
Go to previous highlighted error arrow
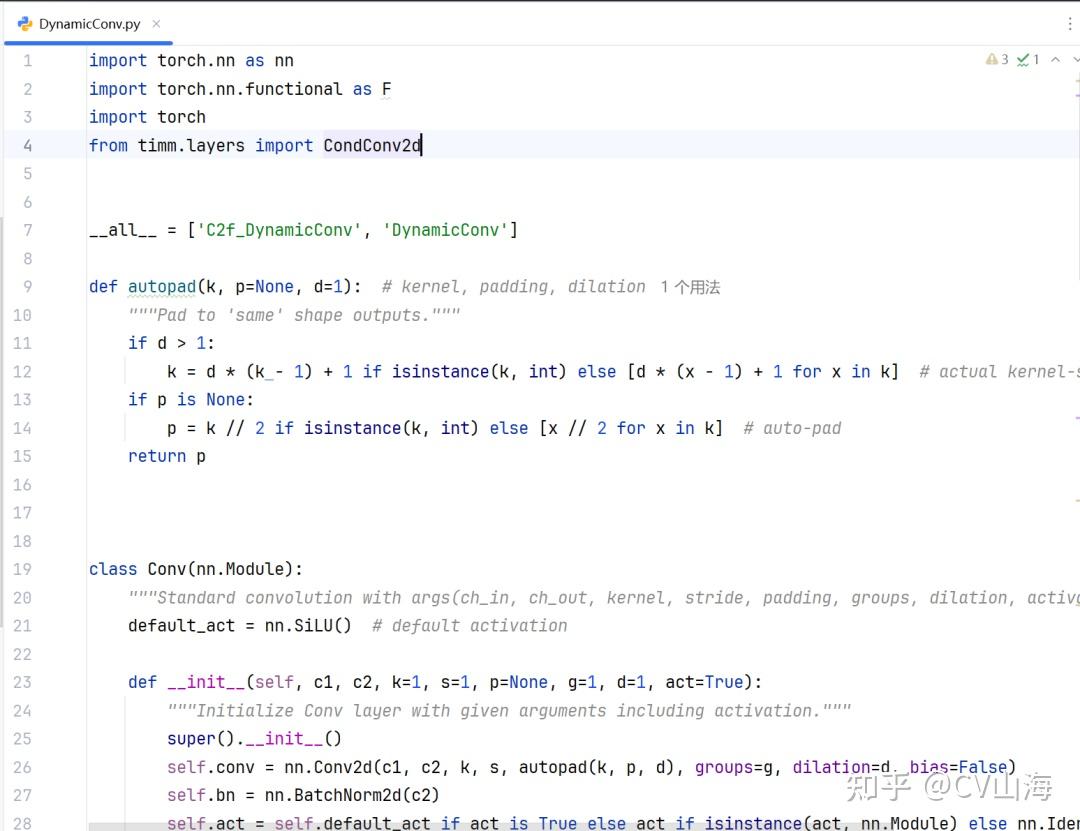[x=1055, y=60]
